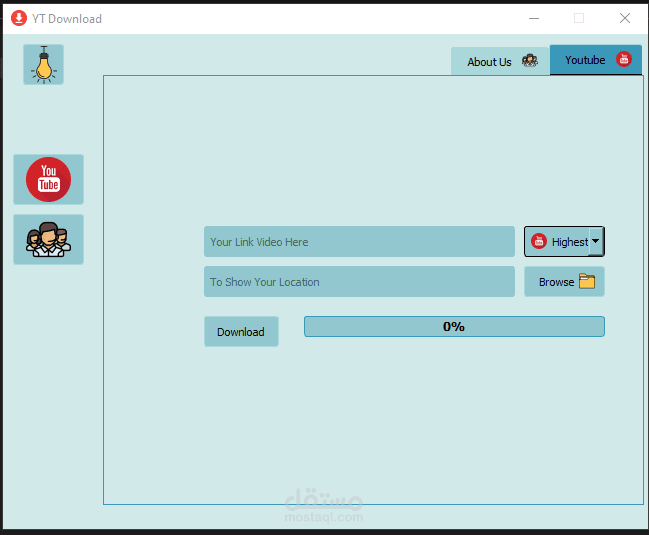Click the Browse folder button
The image size is (649, 535).
point(564,282)
